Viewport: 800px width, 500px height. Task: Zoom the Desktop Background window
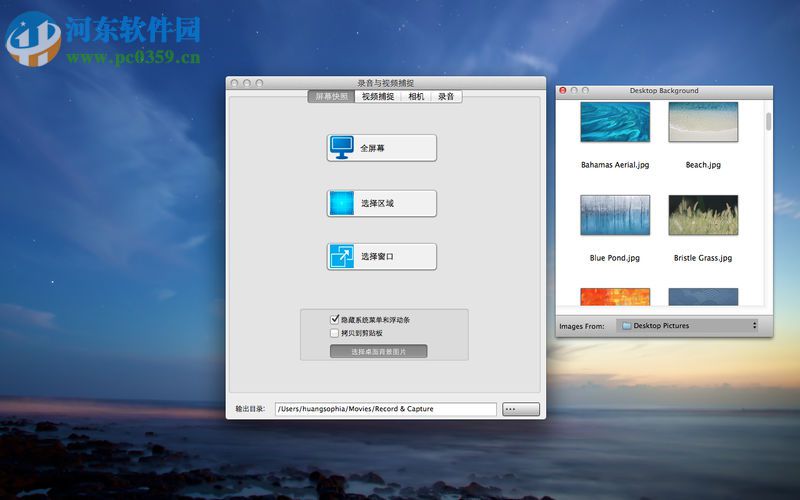pyautogui.click(x=585, y=90)
